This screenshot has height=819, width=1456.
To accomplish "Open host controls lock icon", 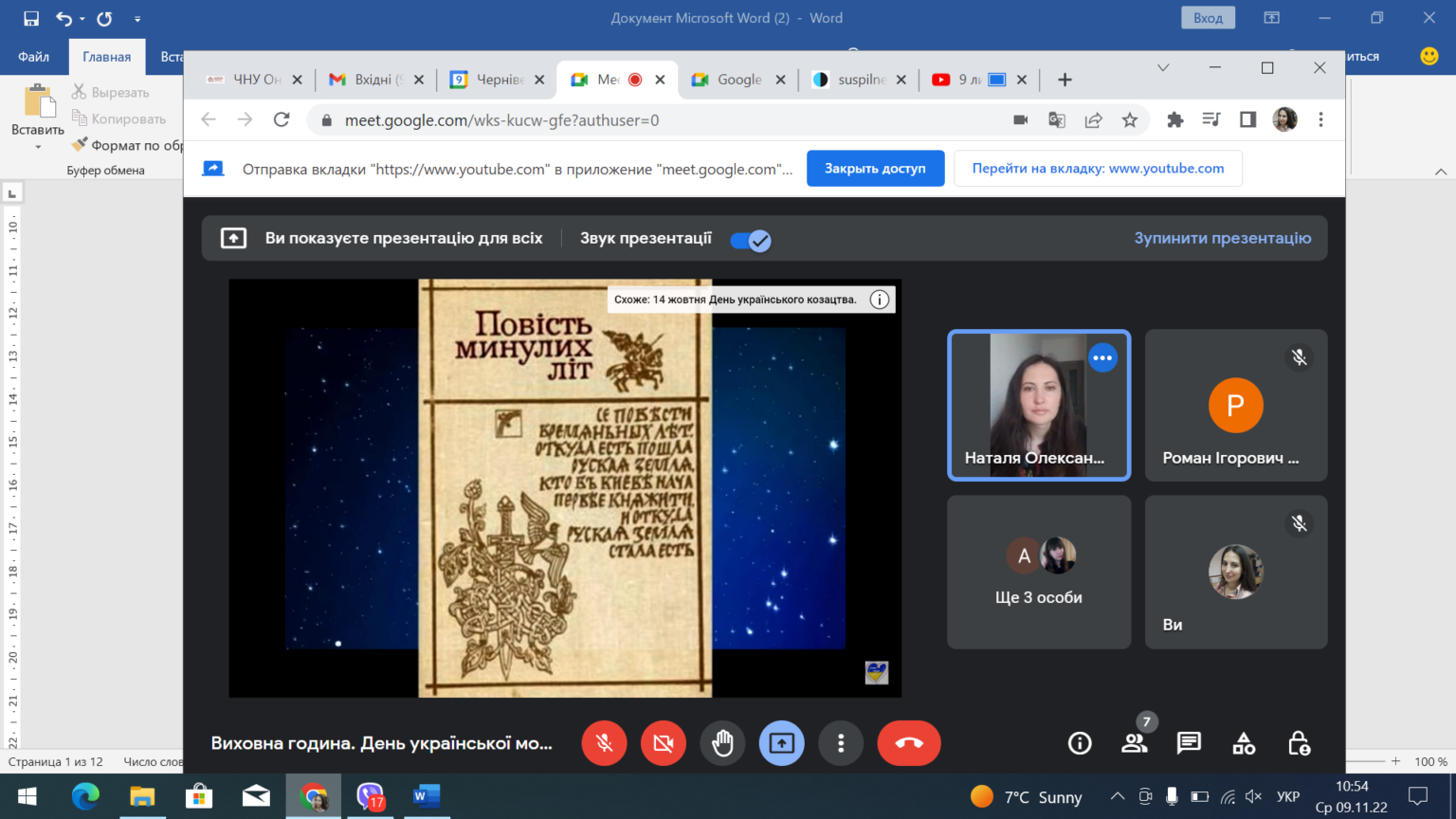I will pos(1299,743).
